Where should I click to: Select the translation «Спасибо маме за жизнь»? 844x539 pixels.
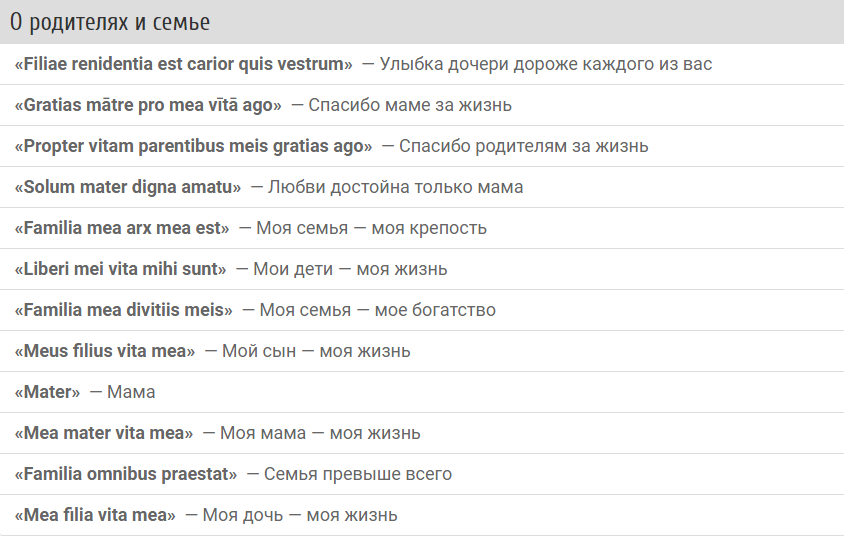410,105
